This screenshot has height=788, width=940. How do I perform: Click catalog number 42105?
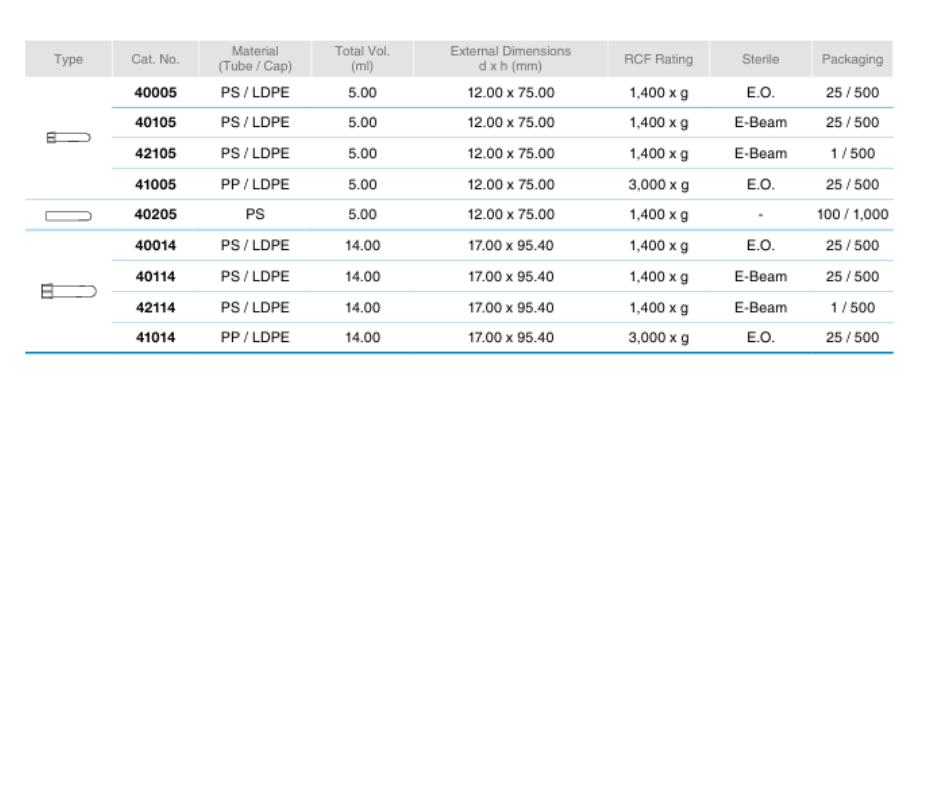coord(155,154)
